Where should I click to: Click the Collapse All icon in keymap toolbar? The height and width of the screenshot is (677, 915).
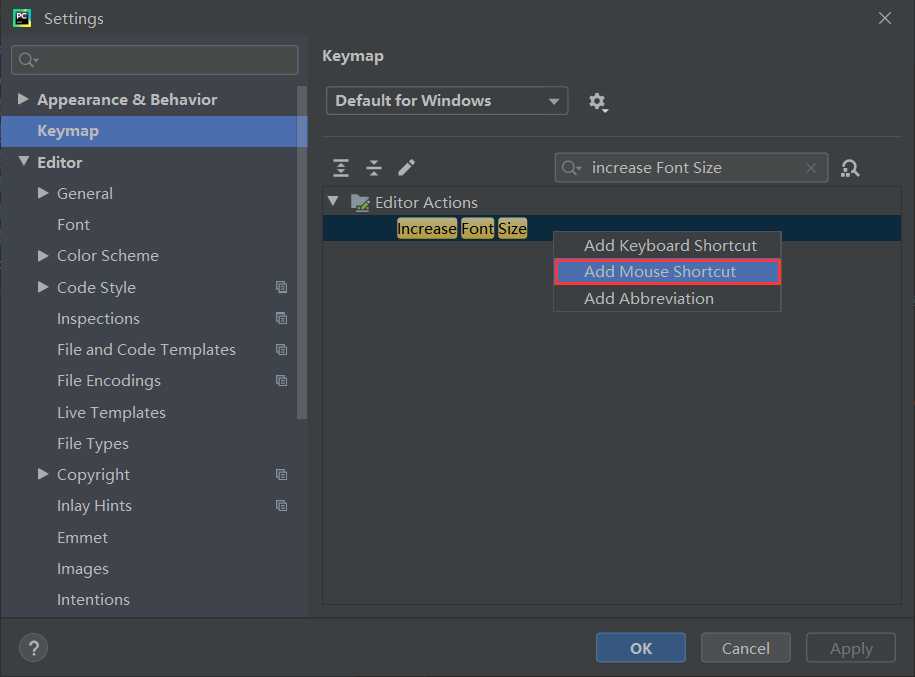point(373,168)
